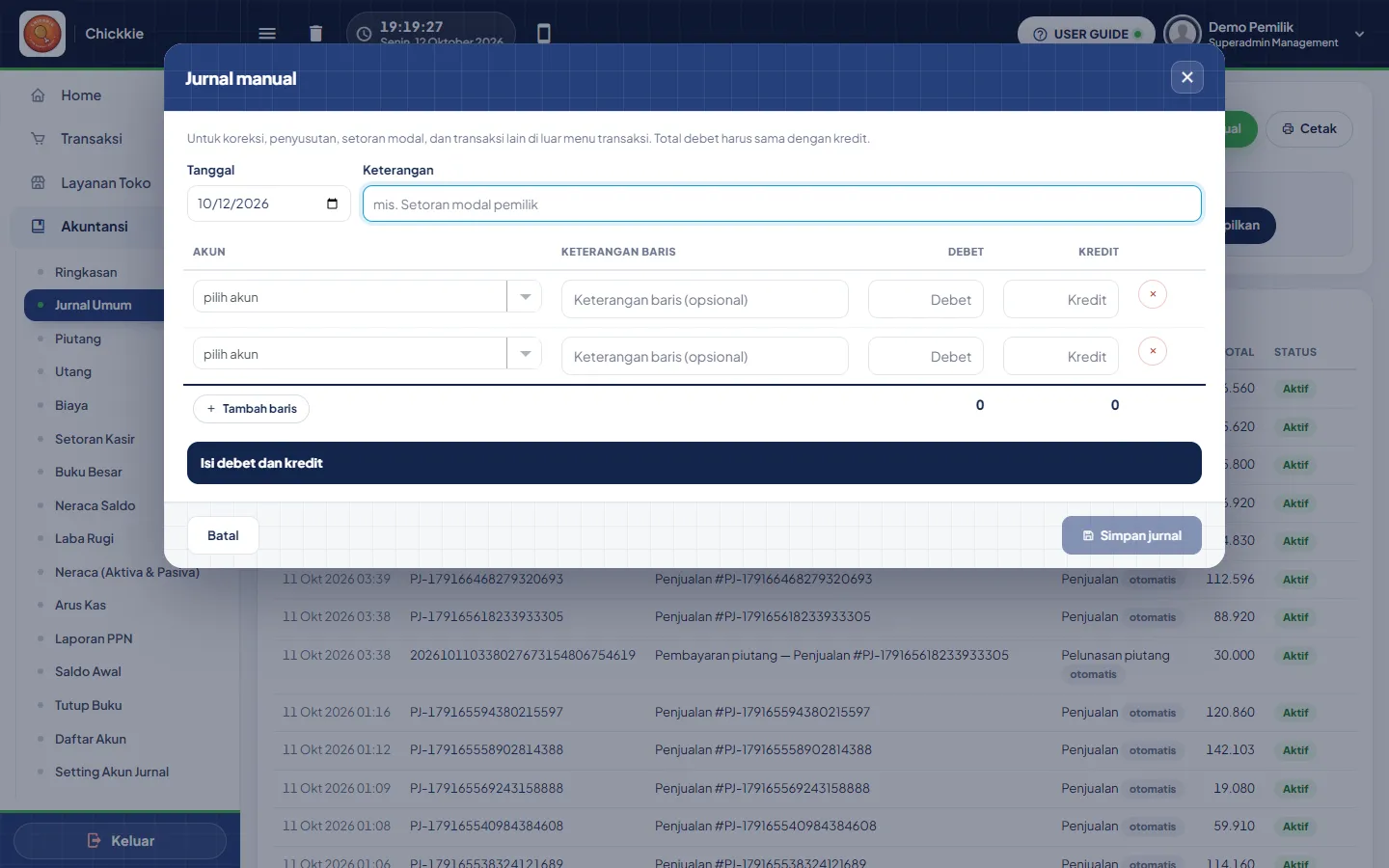Click the Tanggal date field
Screen dimensions: 1389x868
pyautogui.click(x=268, y=203)
